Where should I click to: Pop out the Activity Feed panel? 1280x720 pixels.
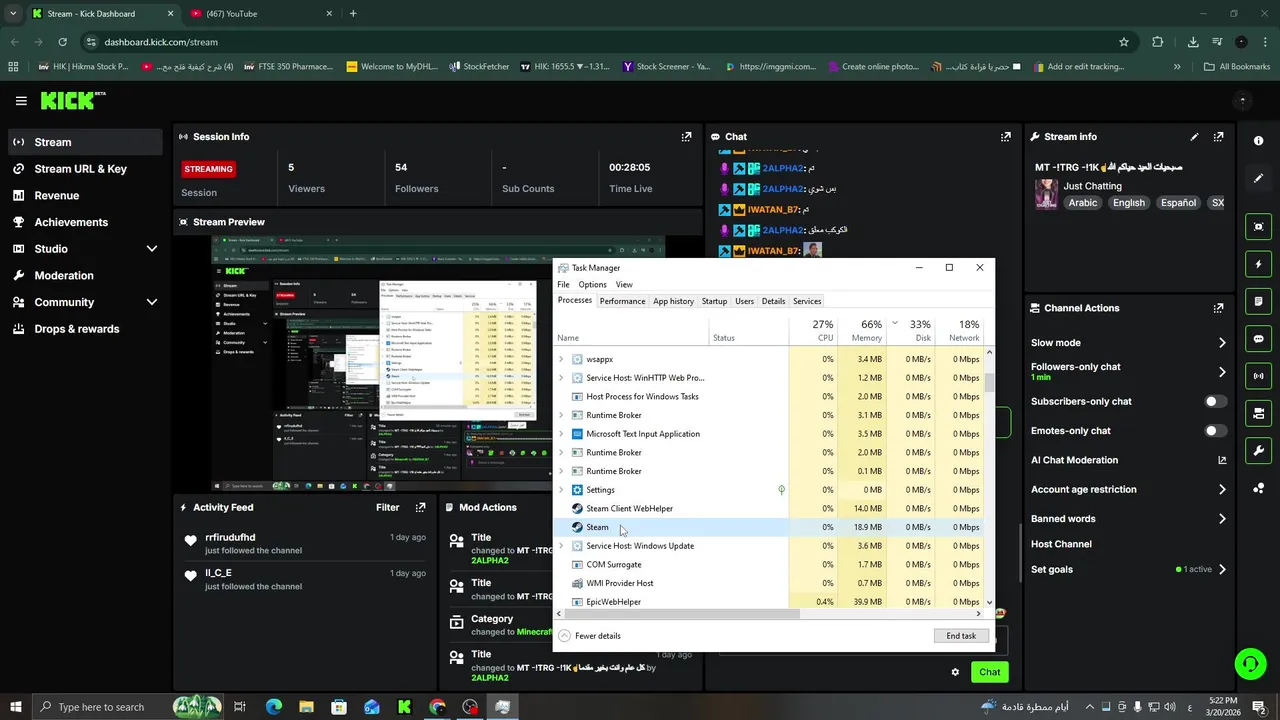point(421,508)
